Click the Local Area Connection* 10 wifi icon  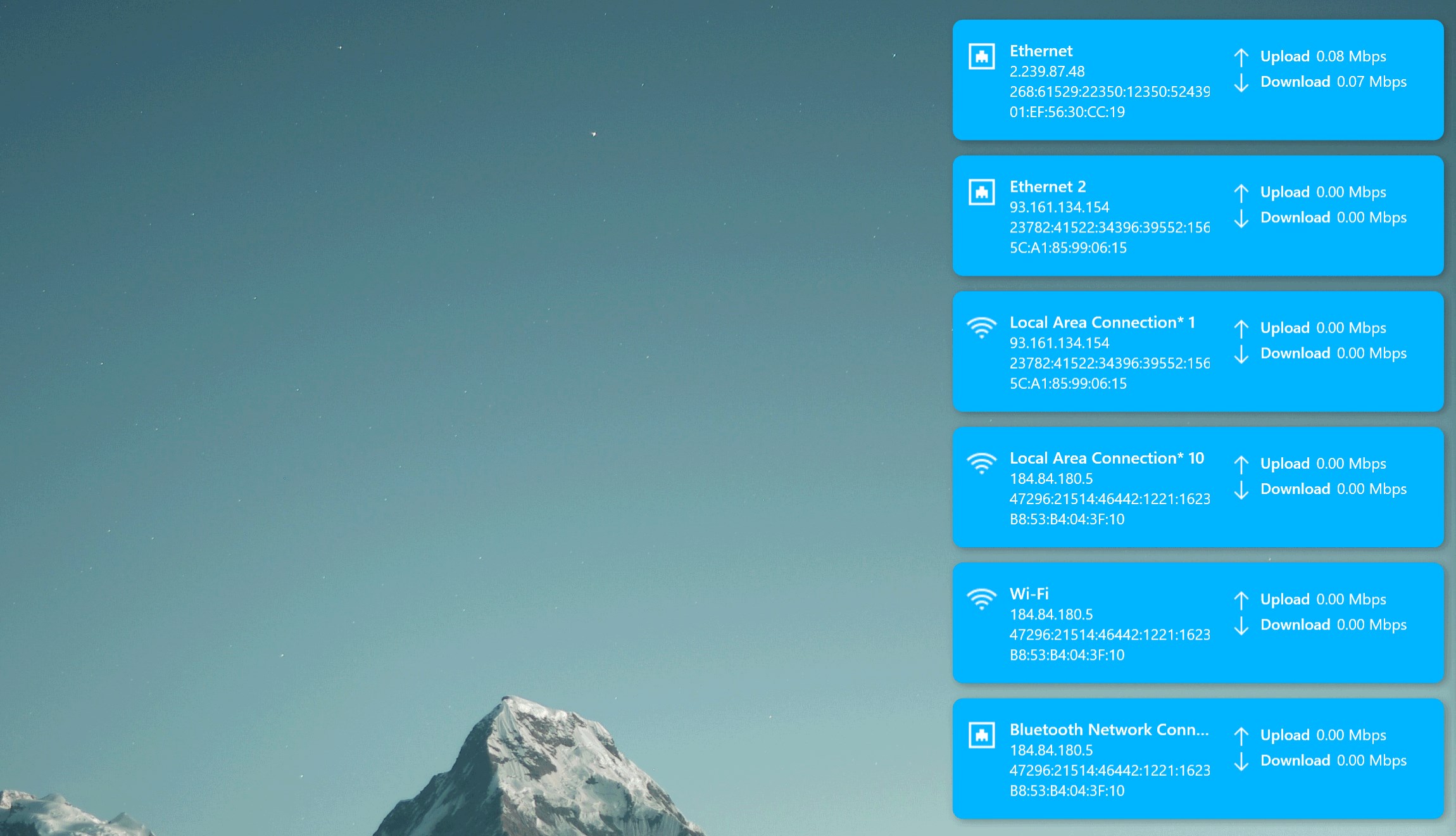[981, 463]
